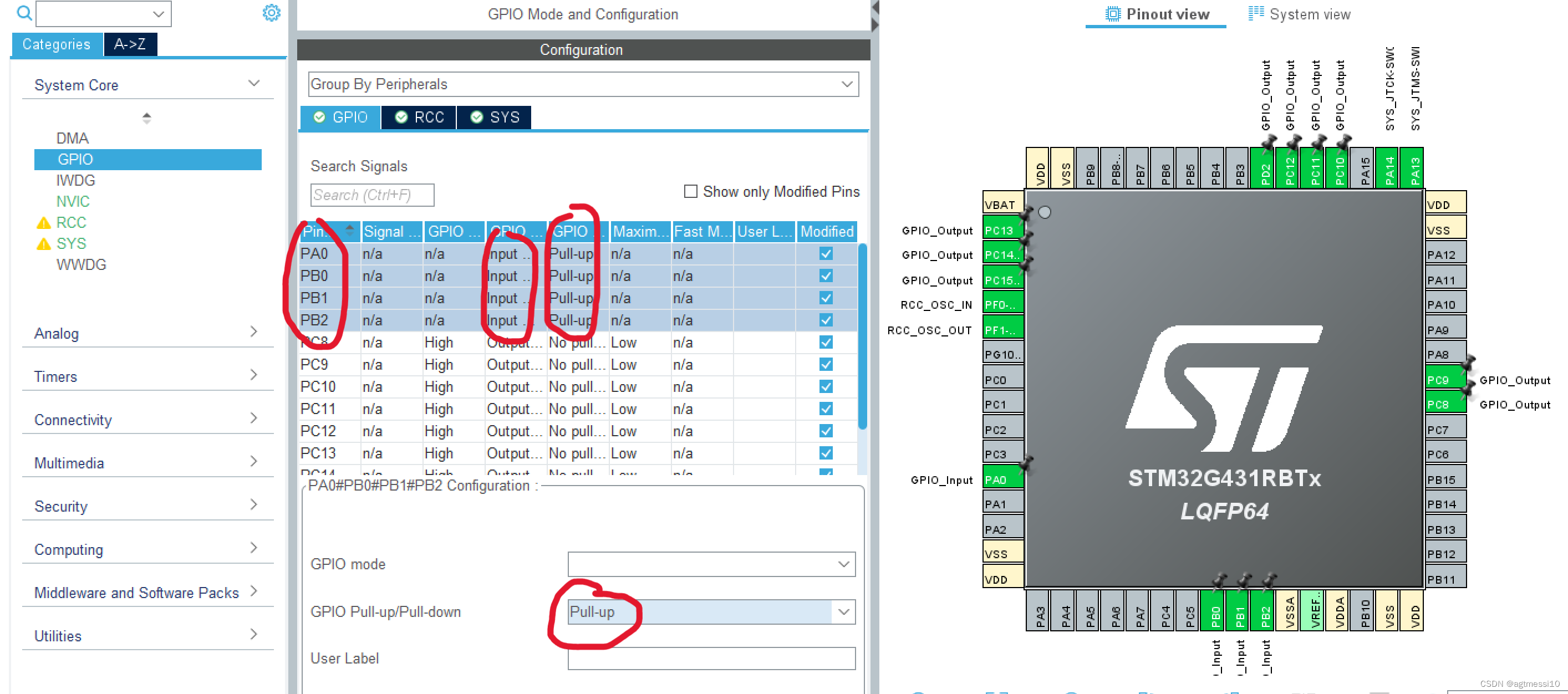The width and height of the screenshot is (1568, 694).
Task: Enable Show only Modified Pins checkbox
Action: (690, 192)
